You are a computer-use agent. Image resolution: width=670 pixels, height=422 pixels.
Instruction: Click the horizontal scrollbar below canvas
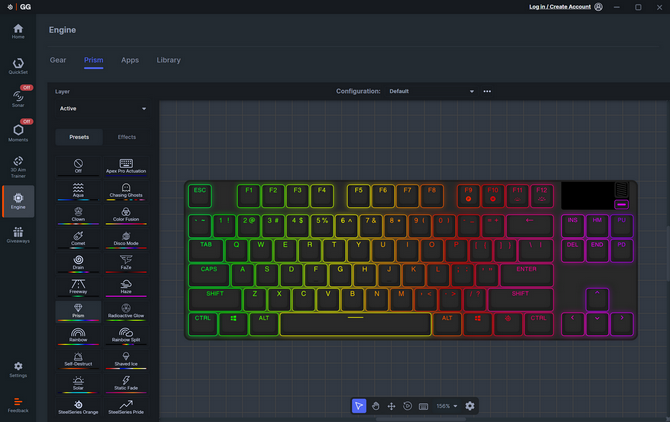[x=421, y=419]
